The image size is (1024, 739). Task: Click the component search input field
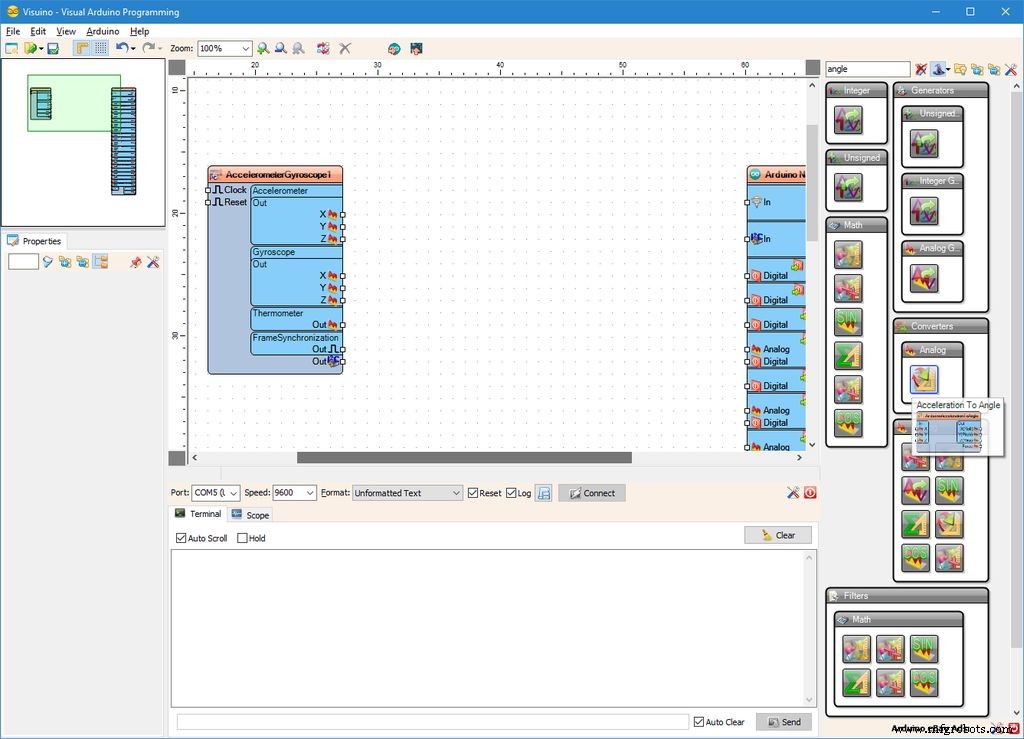pos(866,69)
